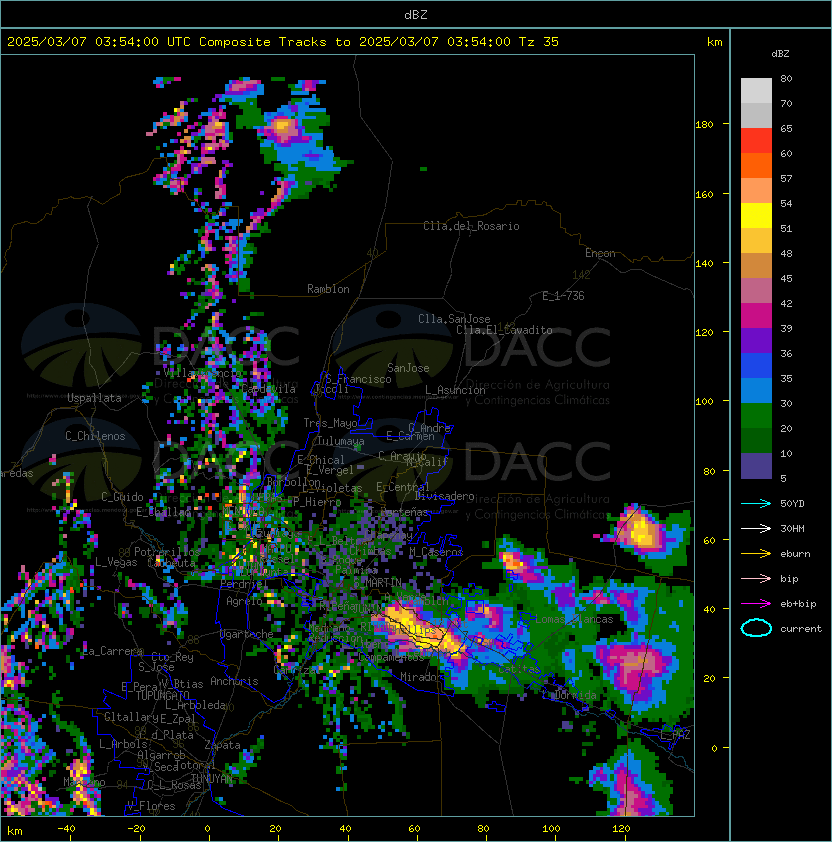The image size is (832, 842).
Task: Click the Mirador place label
Action: coord(421,677)
